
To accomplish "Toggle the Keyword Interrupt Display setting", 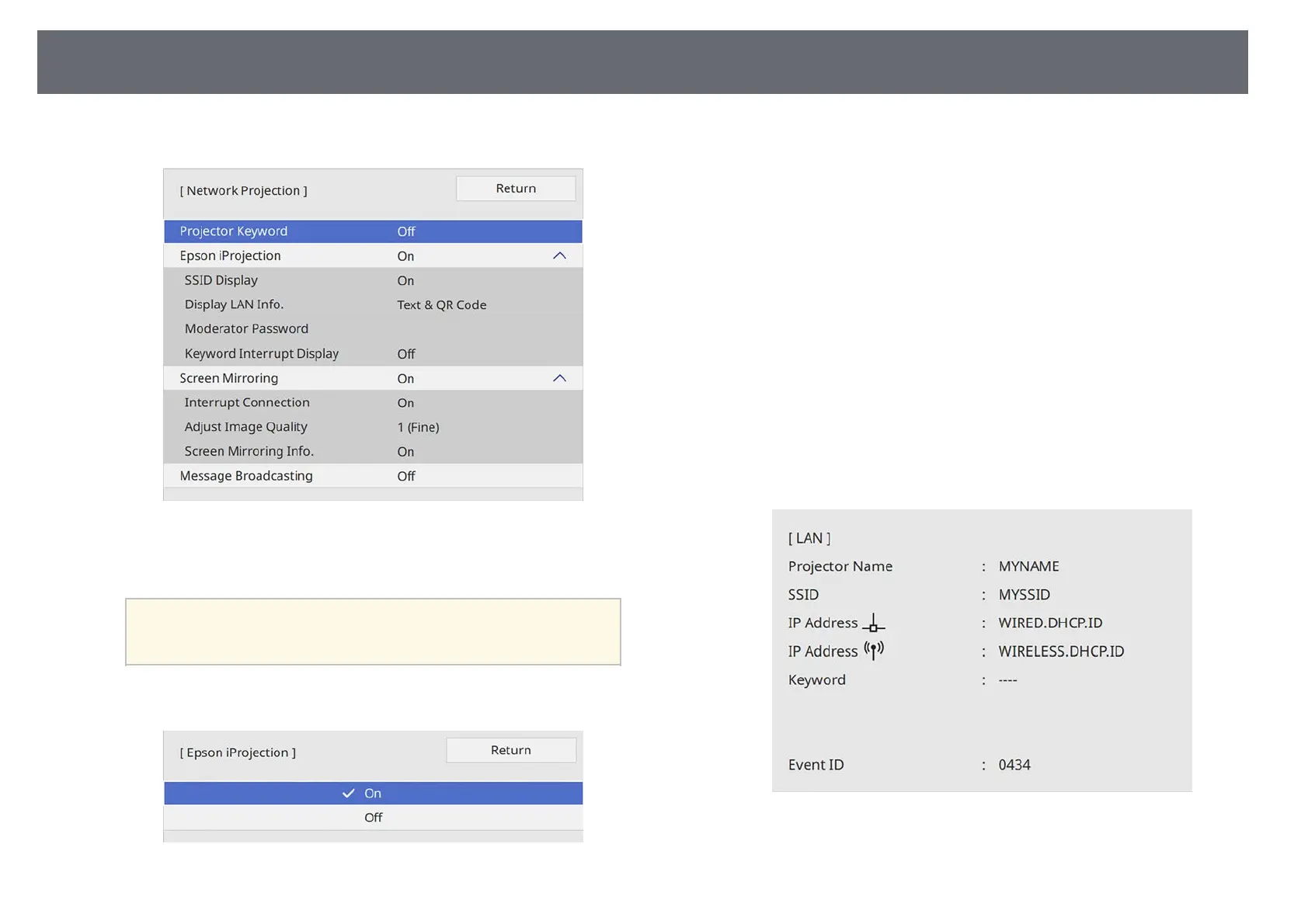I will pyautogui.click(x=373, y=354).
